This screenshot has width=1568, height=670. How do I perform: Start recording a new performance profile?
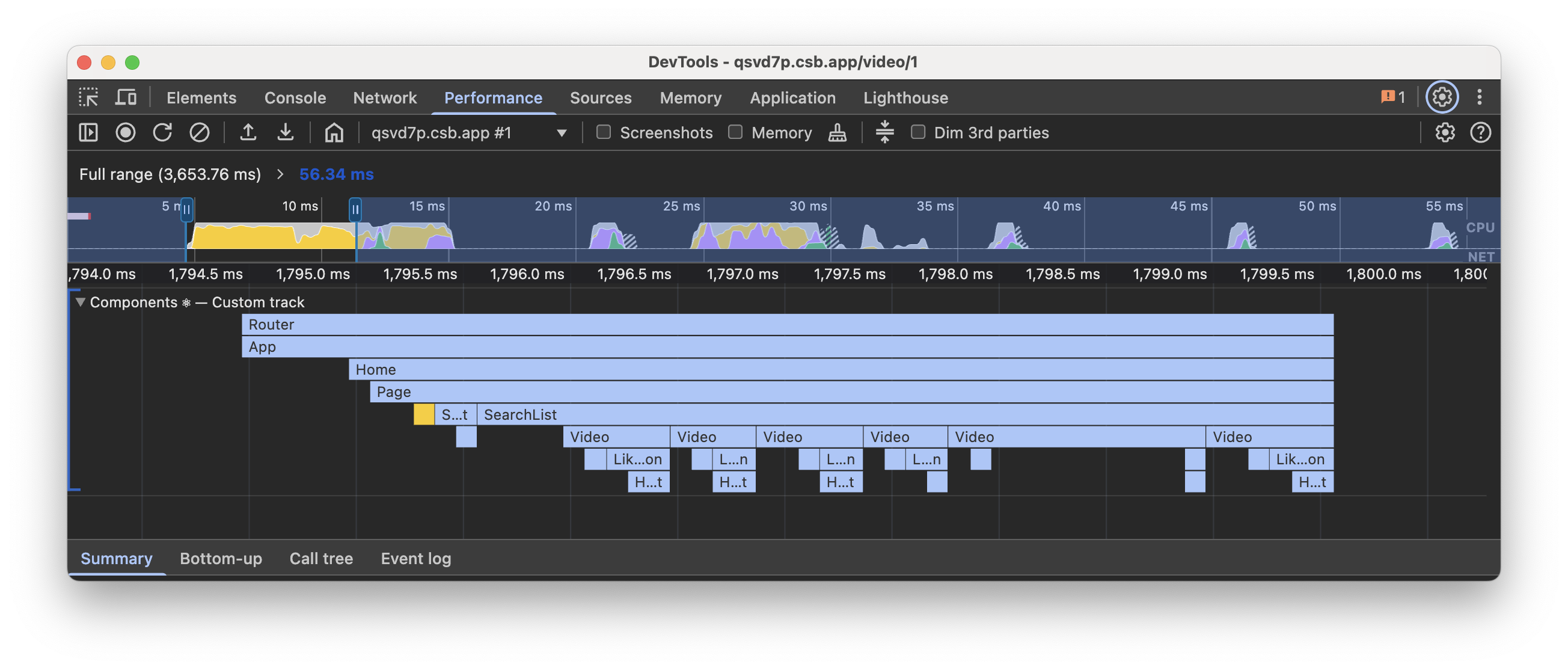(126, 132)
